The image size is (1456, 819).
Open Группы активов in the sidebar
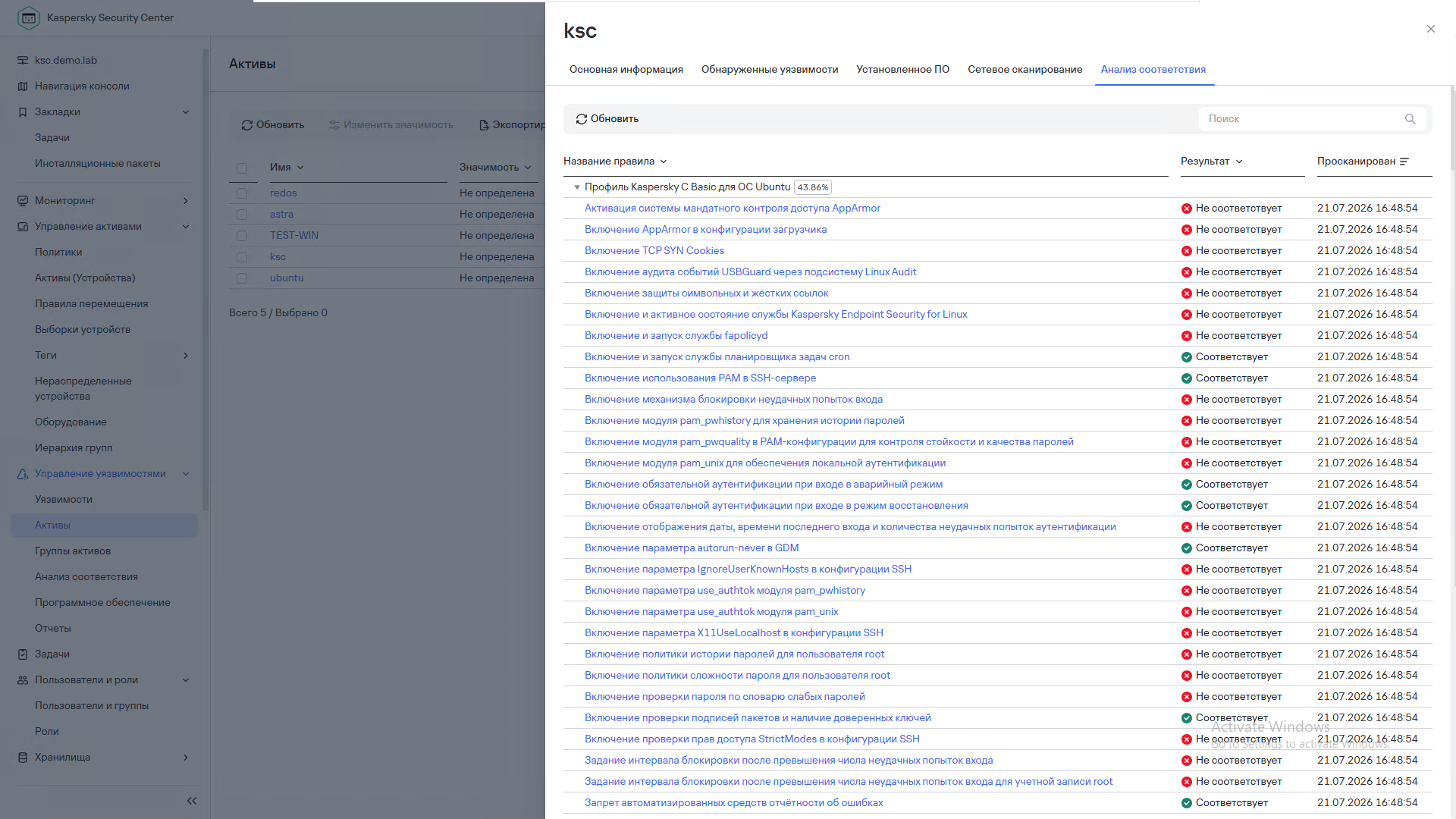point(73,551)
